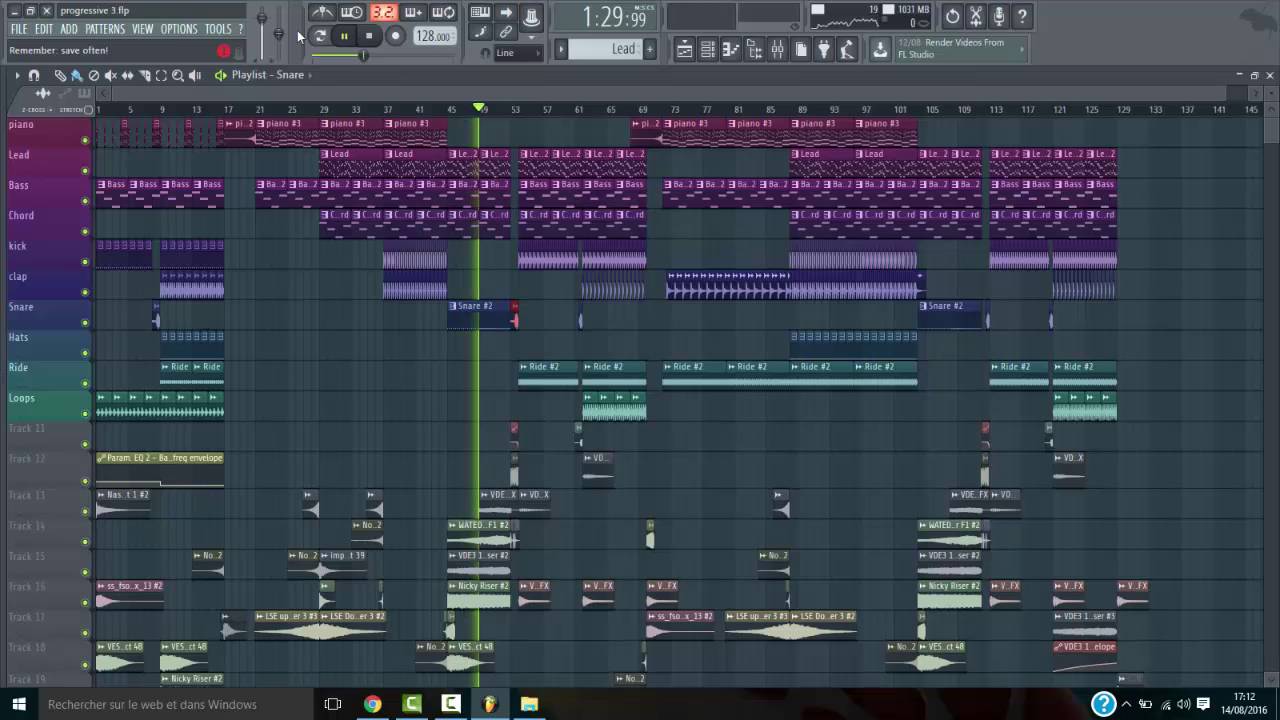The width and height of the screenshot is (1280, 720).
Task: Open Windows Start menu
Action: click(19, 704)
